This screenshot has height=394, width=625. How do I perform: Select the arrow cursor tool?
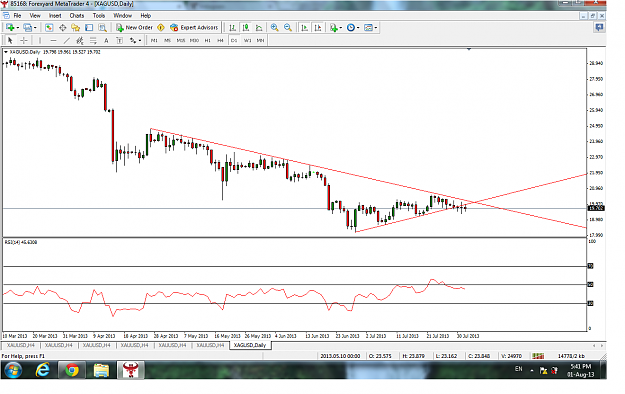click(x=10, y=40)
